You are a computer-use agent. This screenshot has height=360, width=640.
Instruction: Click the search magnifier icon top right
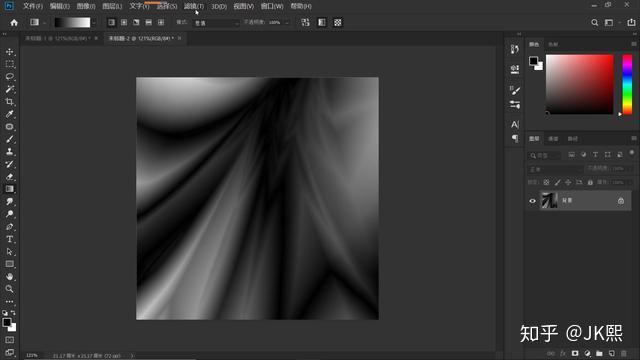tap(594, 23)
